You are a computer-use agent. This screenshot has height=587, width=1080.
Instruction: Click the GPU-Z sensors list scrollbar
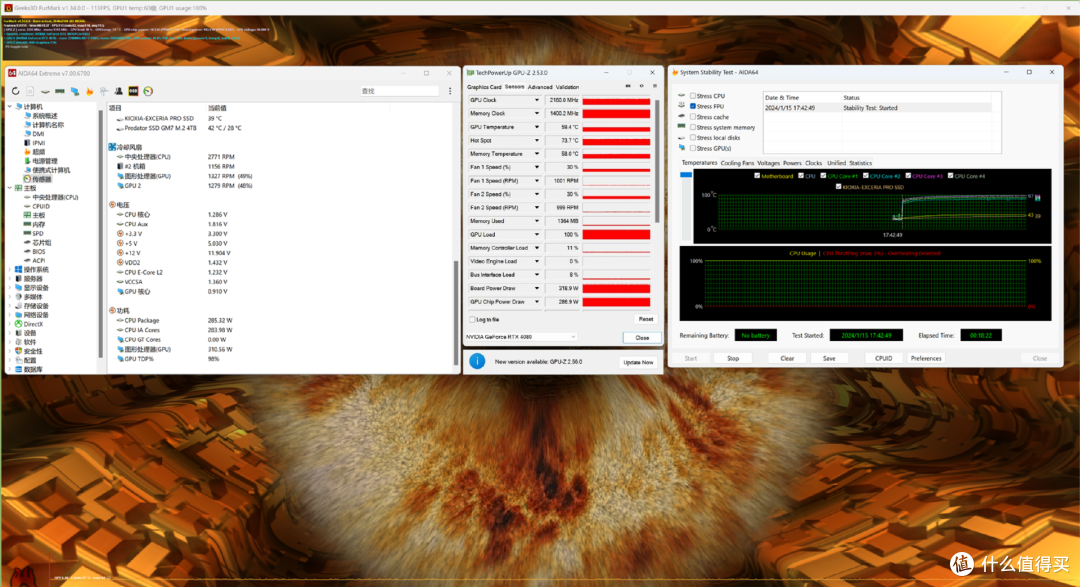tap(657, 161)
